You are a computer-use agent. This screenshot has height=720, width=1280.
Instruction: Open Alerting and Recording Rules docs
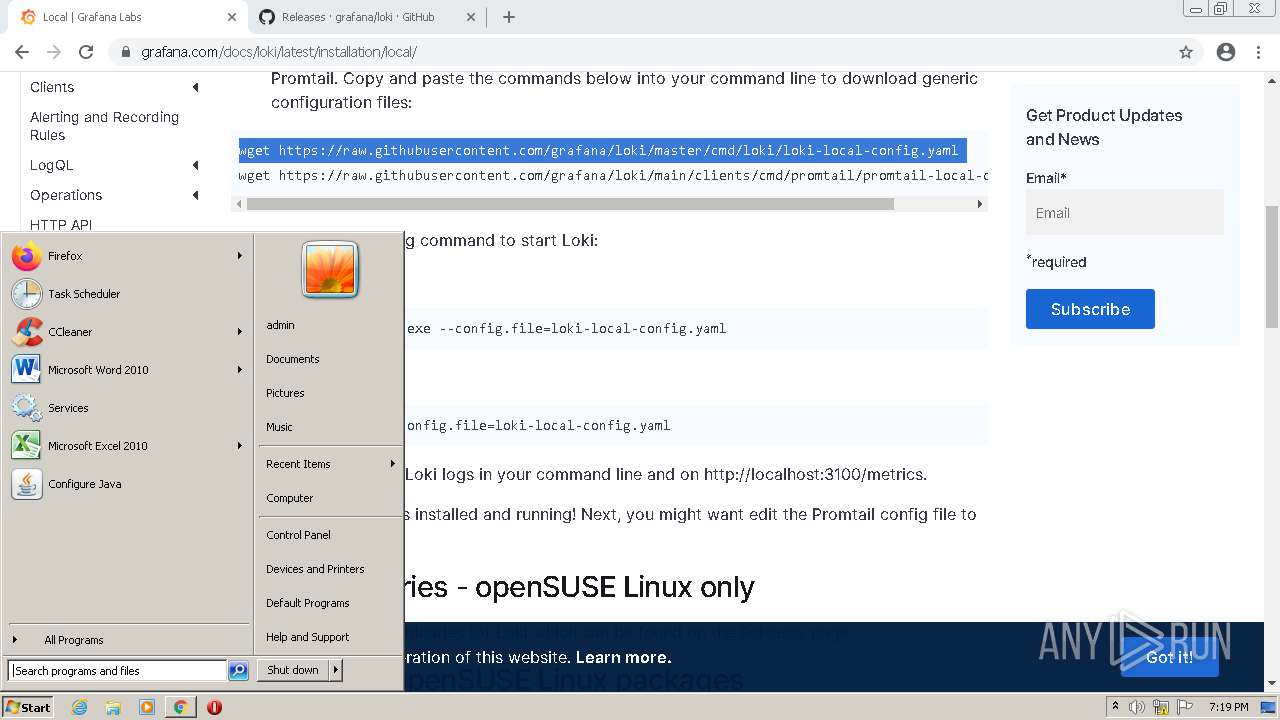[x=104, y=126]
